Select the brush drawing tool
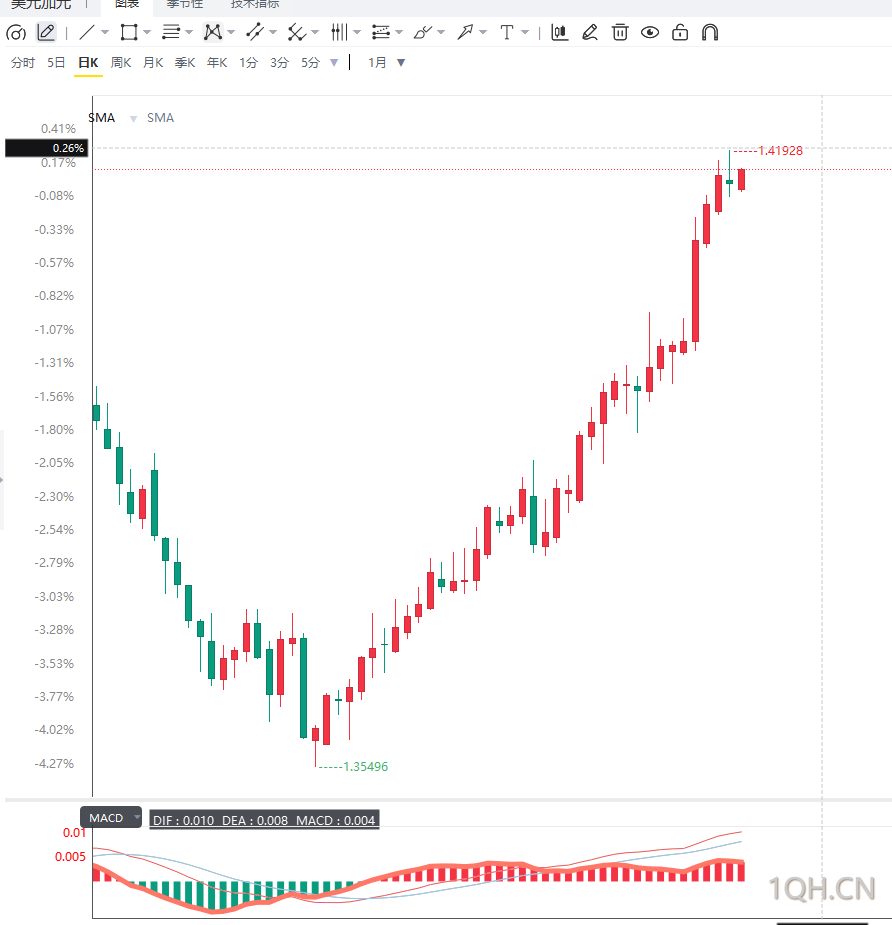This screenshot has width=892, height=925. point(422,32)
